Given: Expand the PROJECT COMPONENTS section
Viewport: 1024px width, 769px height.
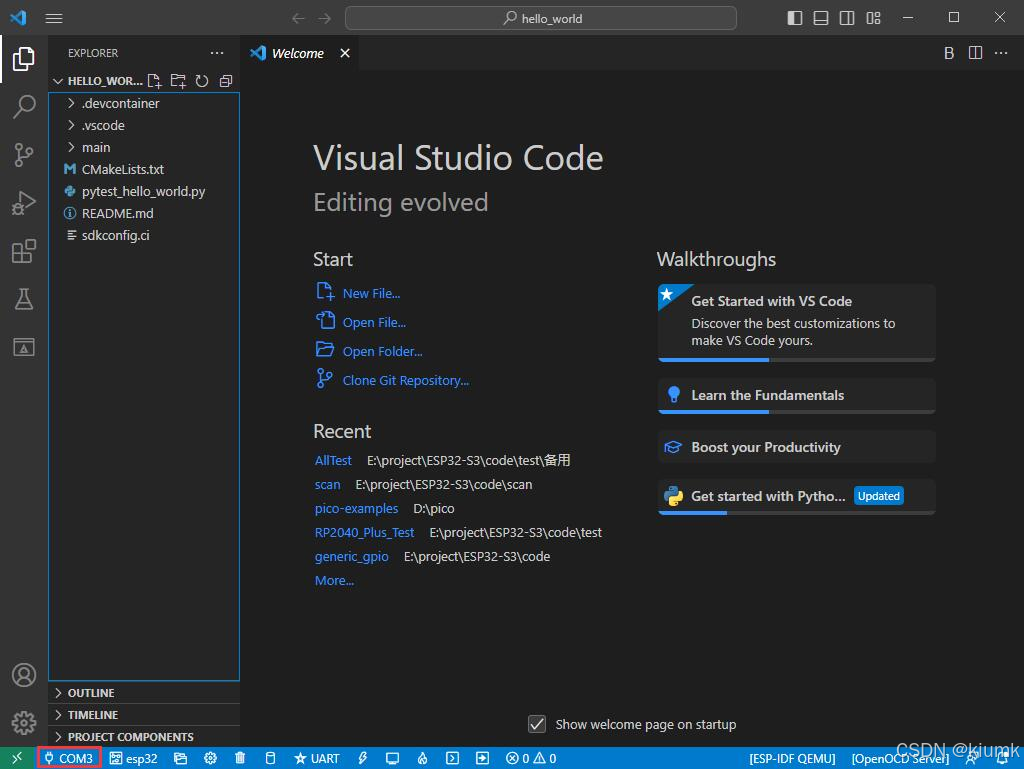Looking at the screenshot, I should coord(144,736).
